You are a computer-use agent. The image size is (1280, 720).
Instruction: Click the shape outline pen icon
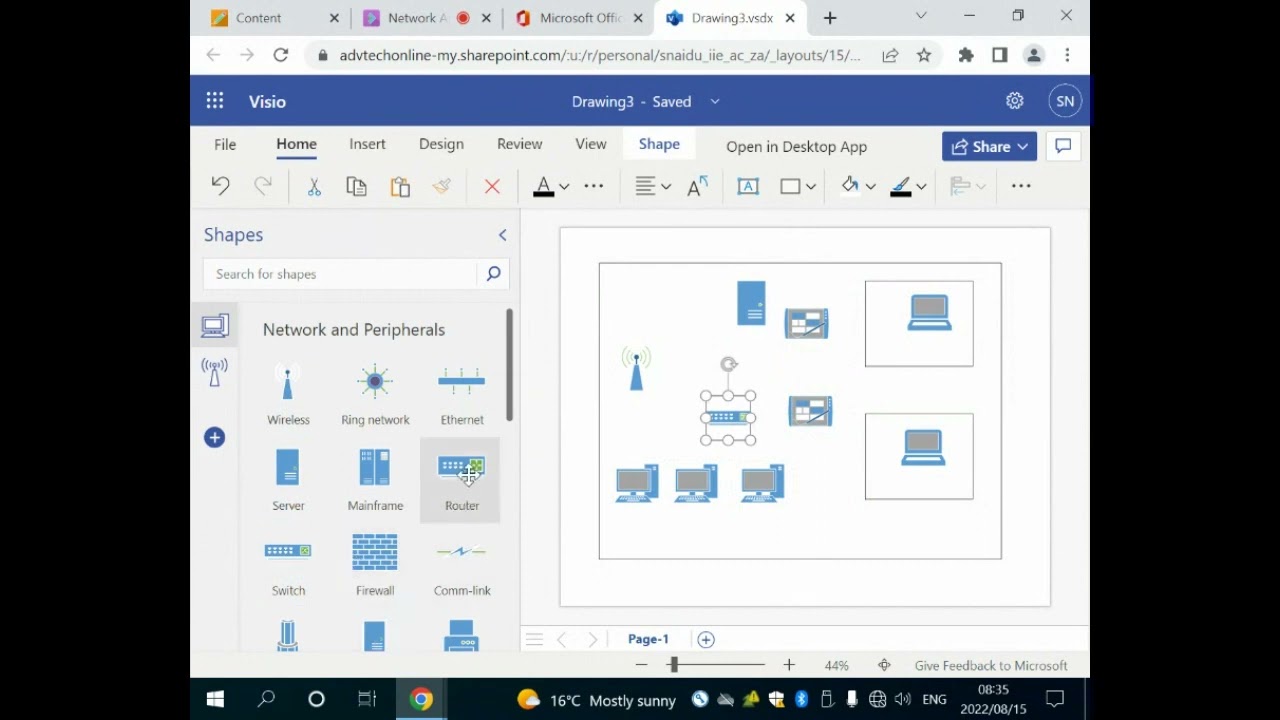pos(900,186)
